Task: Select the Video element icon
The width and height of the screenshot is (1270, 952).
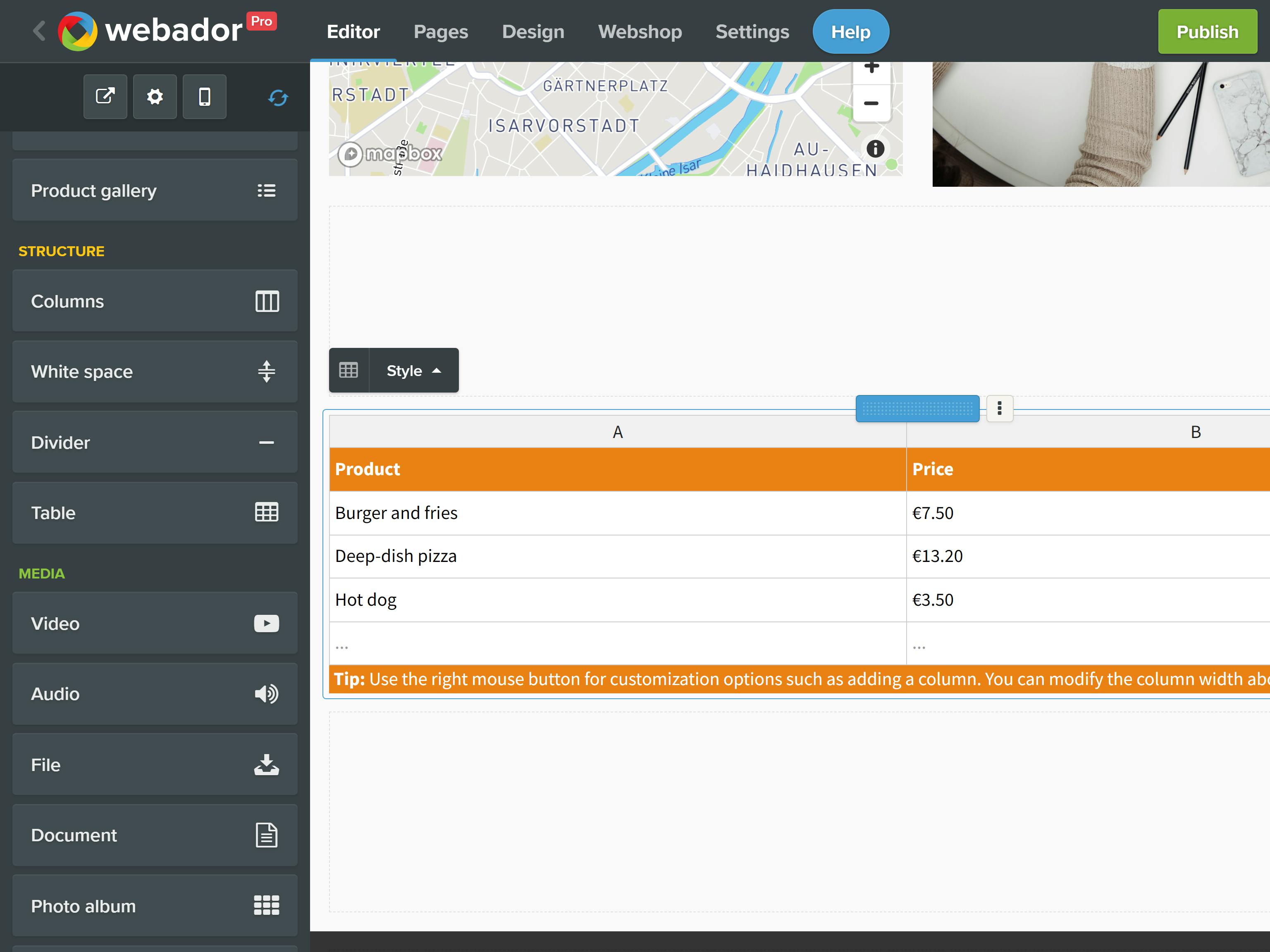Action: [x=266, y=623]
